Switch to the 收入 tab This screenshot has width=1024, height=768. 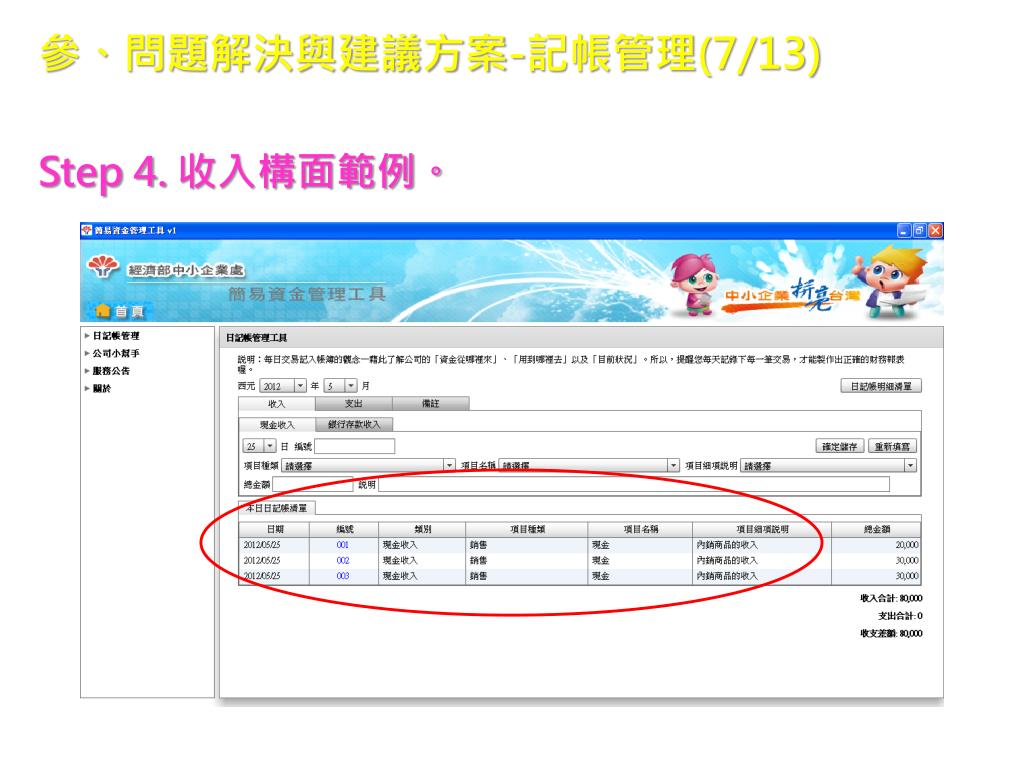(277, 404)
